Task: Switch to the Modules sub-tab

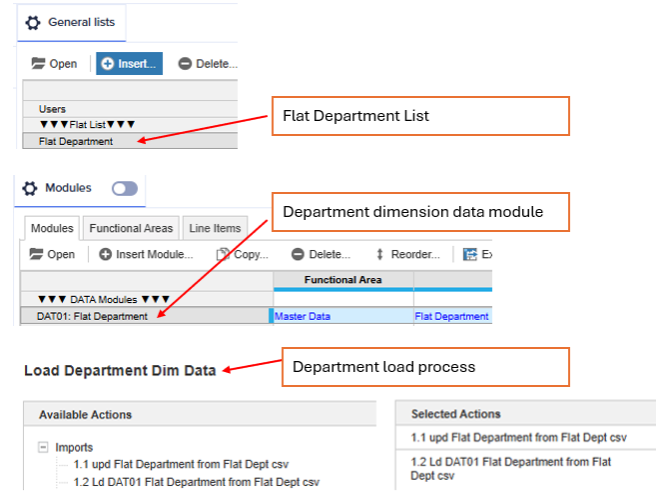Action: click(52, 228)
